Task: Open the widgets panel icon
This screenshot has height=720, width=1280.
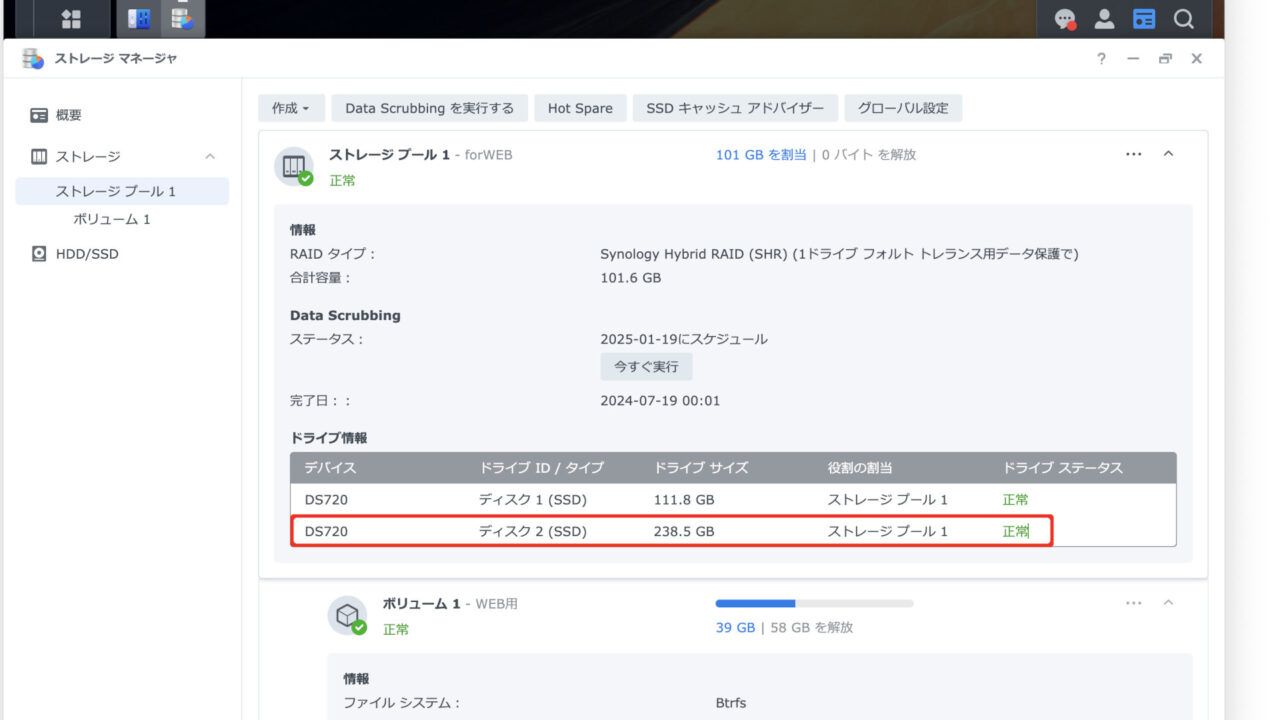Action: [x=1144, y=19]
